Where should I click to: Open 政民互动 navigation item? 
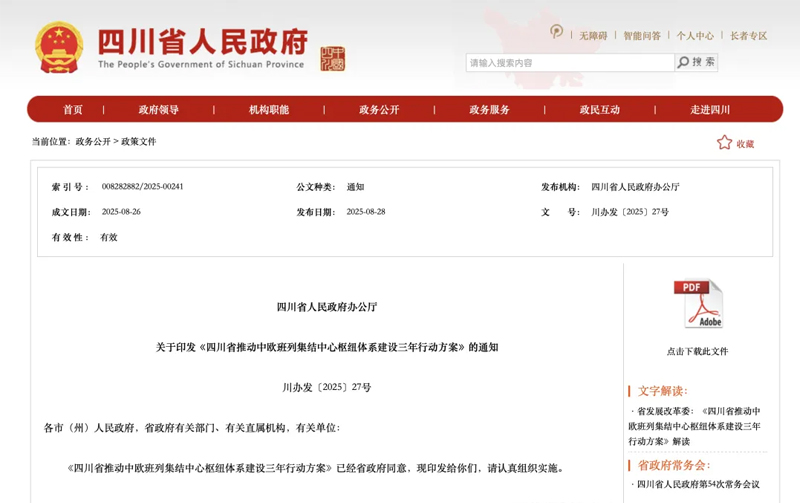pyautogui.click(x=599, y=110)
